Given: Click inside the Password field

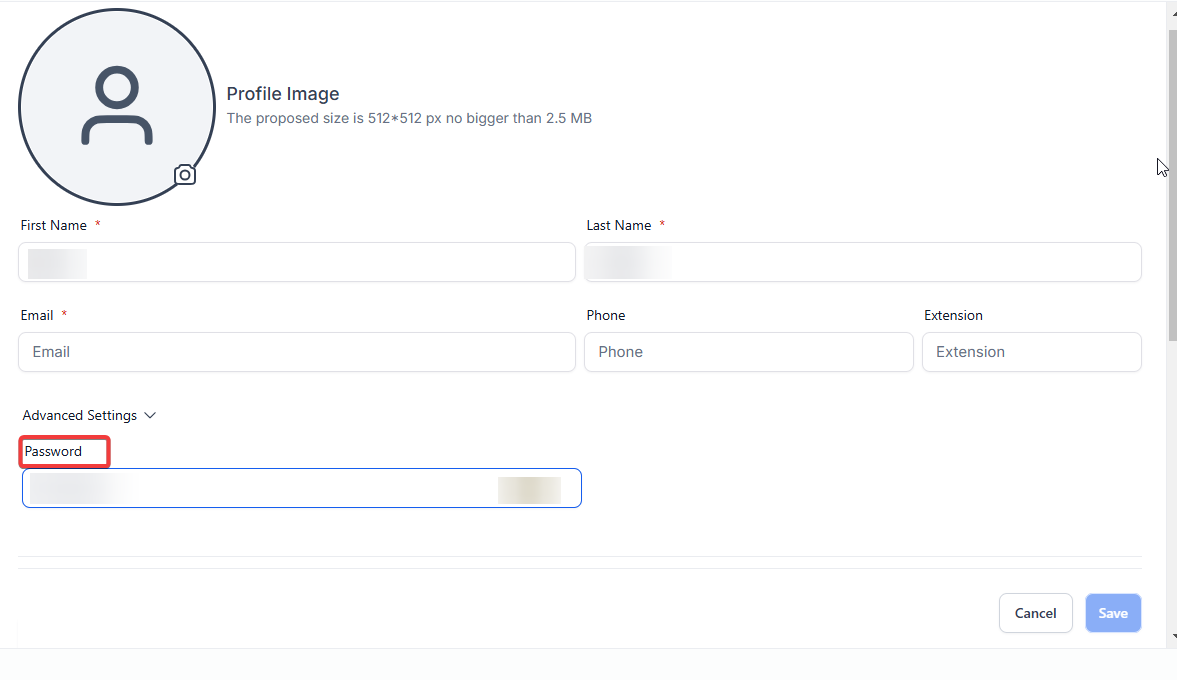Looking at the screenshot, I should pyautogui.click(x=300, y=488).
